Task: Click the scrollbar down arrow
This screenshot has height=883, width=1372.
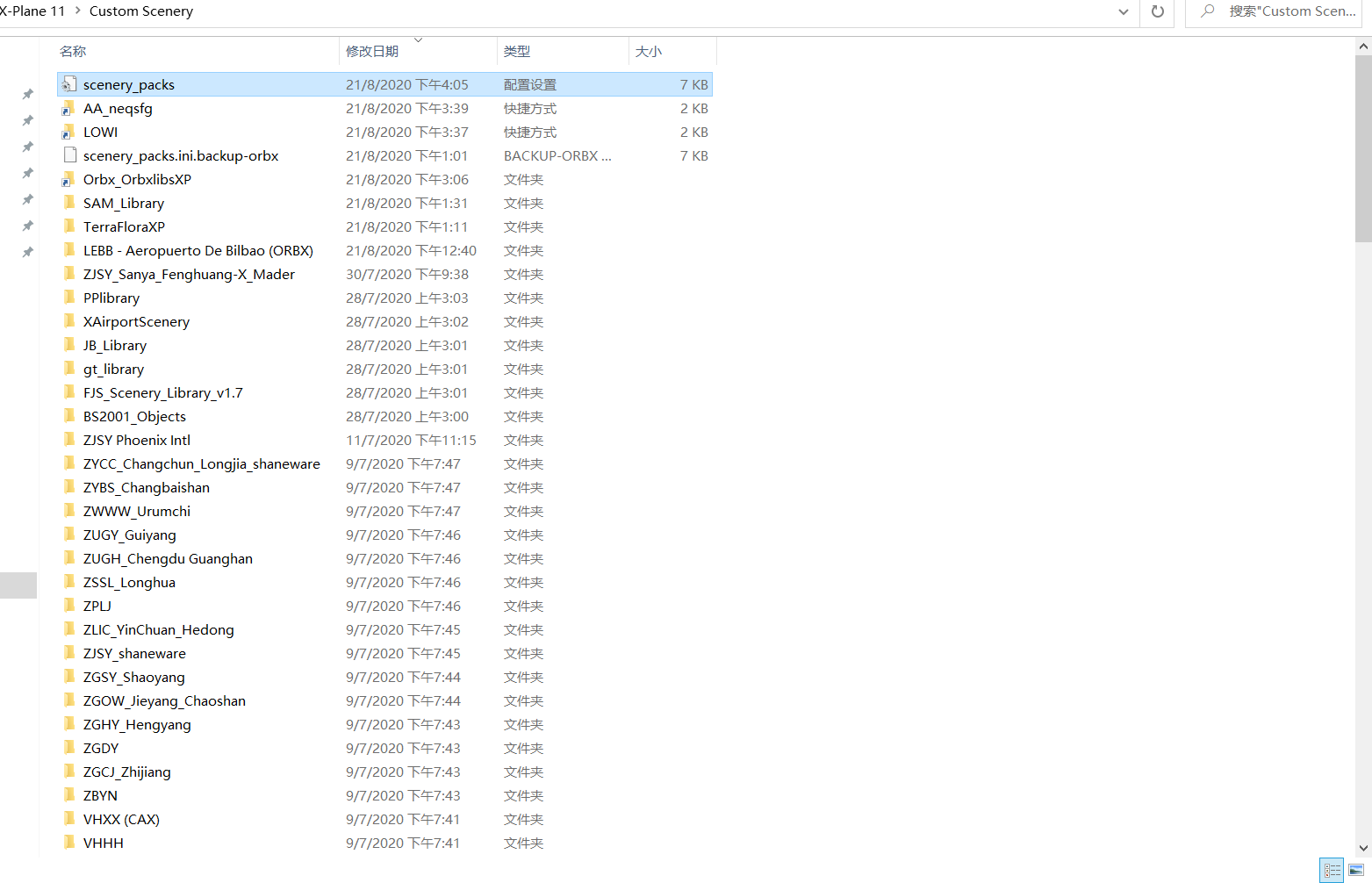Action: coord(1363,849)
